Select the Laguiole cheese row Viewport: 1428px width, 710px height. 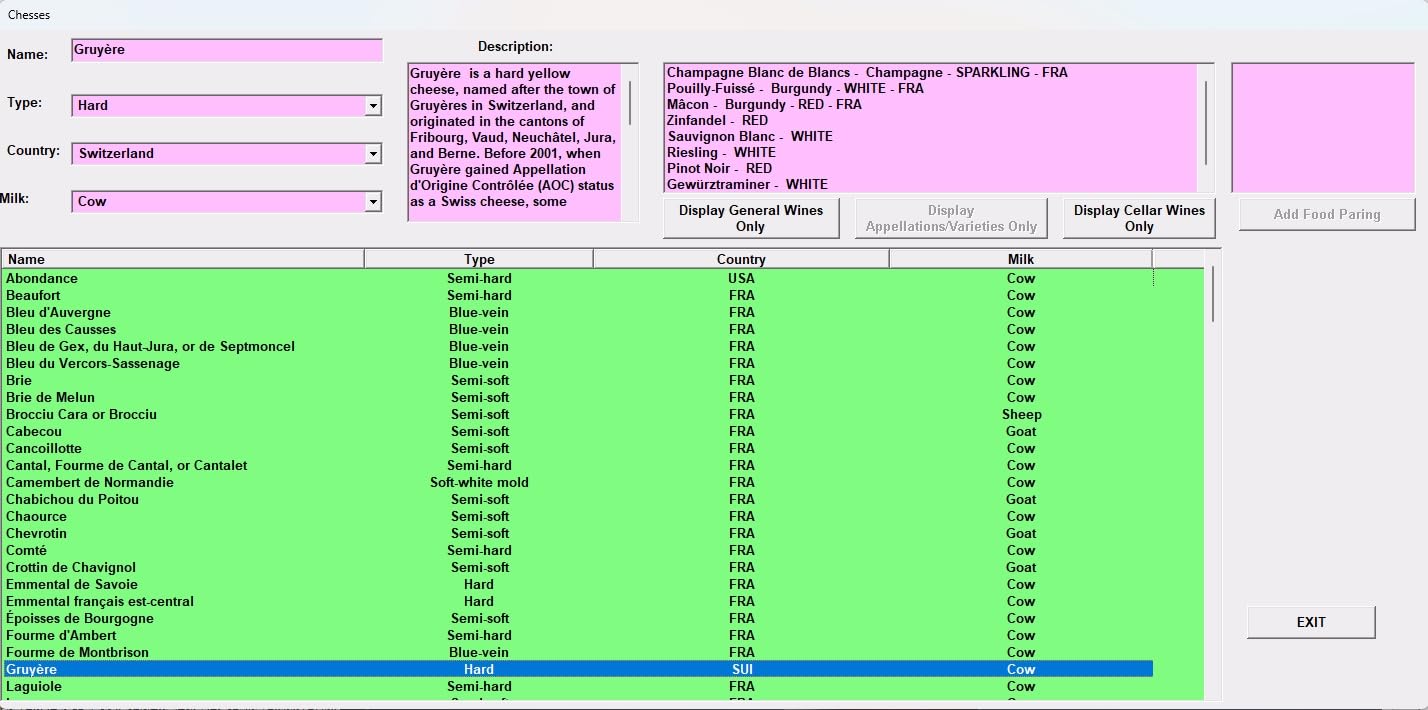coord(578,686)
